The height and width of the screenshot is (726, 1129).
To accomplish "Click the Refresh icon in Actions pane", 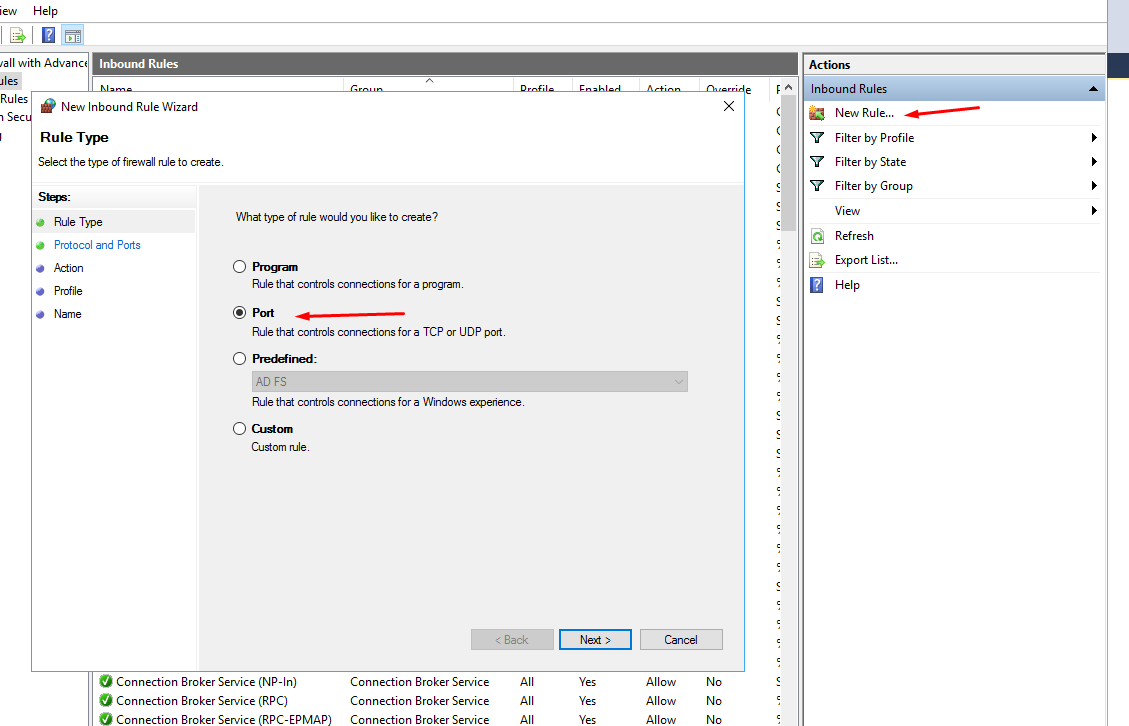I will coord(817,235).
